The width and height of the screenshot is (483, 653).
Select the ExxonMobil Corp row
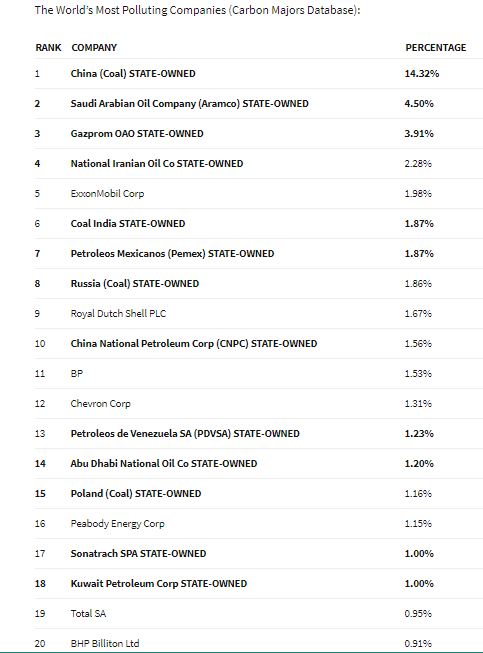pos(259,194)
